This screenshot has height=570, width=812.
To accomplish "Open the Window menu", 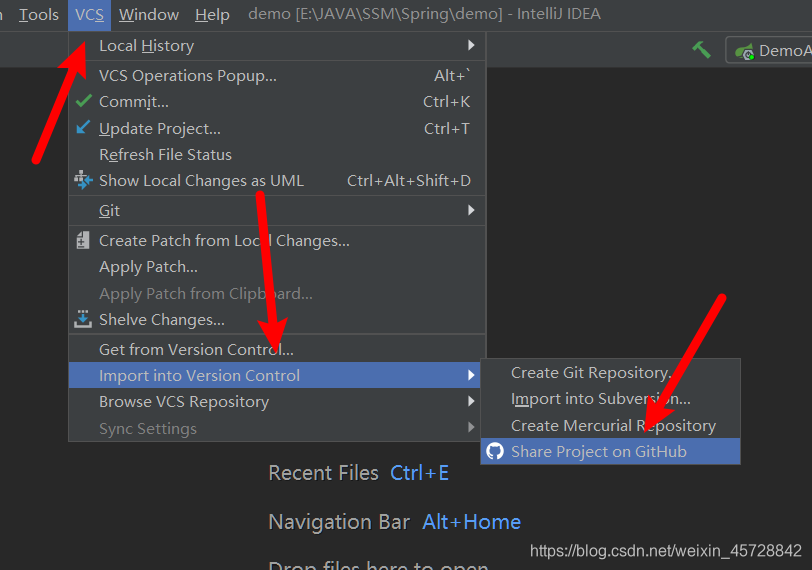I will pyautogui.click(x=149, y=14).
